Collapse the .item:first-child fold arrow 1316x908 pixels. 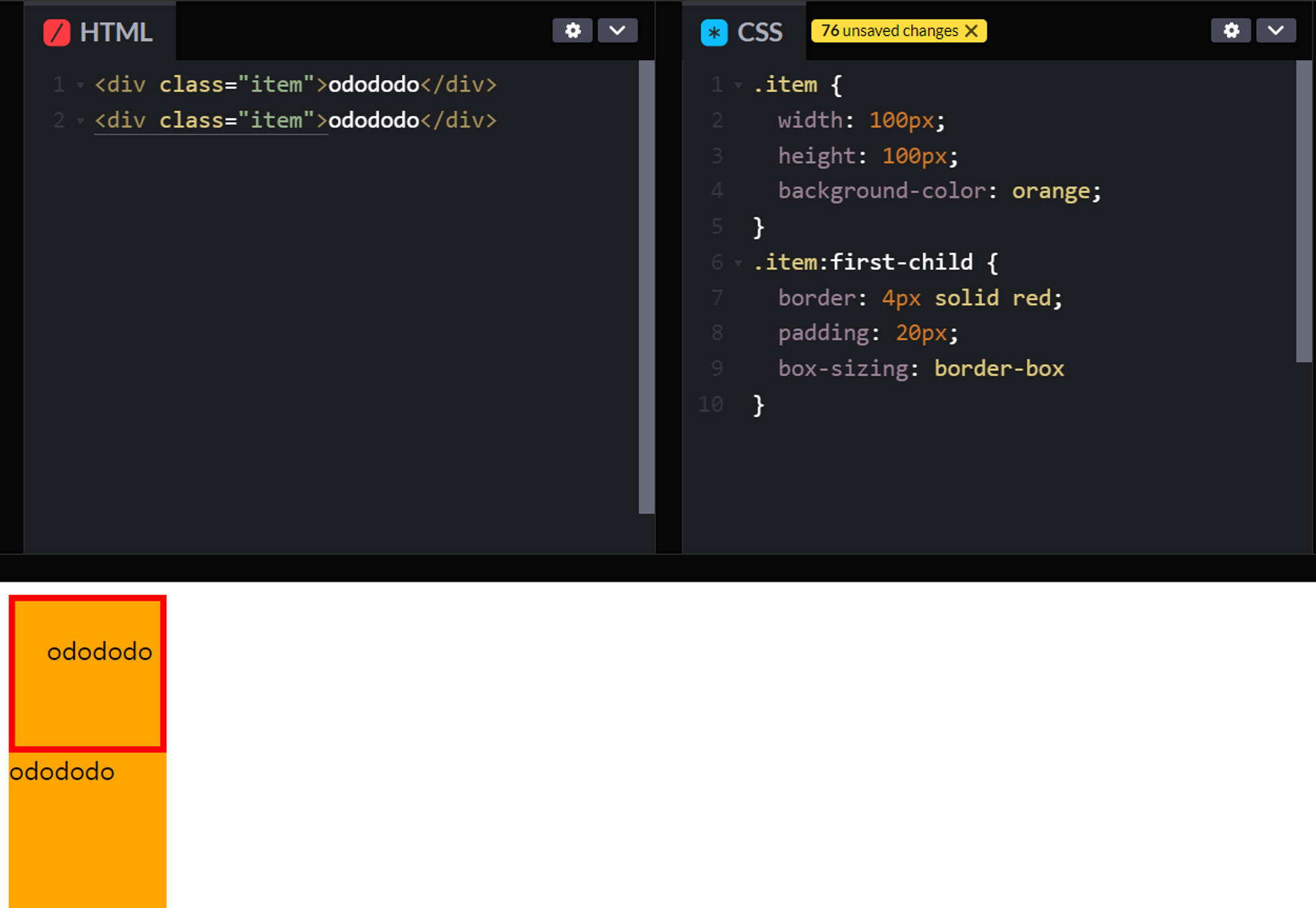[x=738, y=263]
